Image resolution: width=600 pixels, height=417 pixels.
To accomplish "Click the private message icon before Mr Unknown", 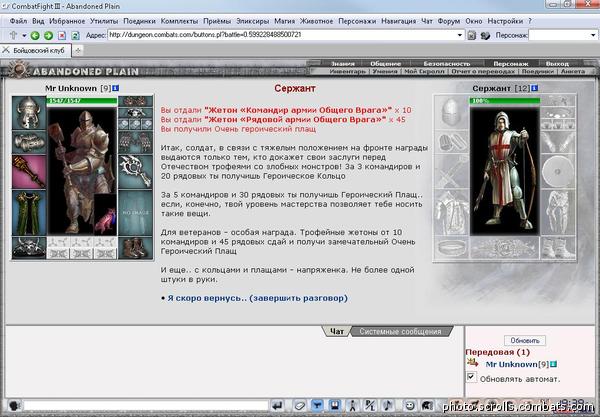I will [473, 362].
